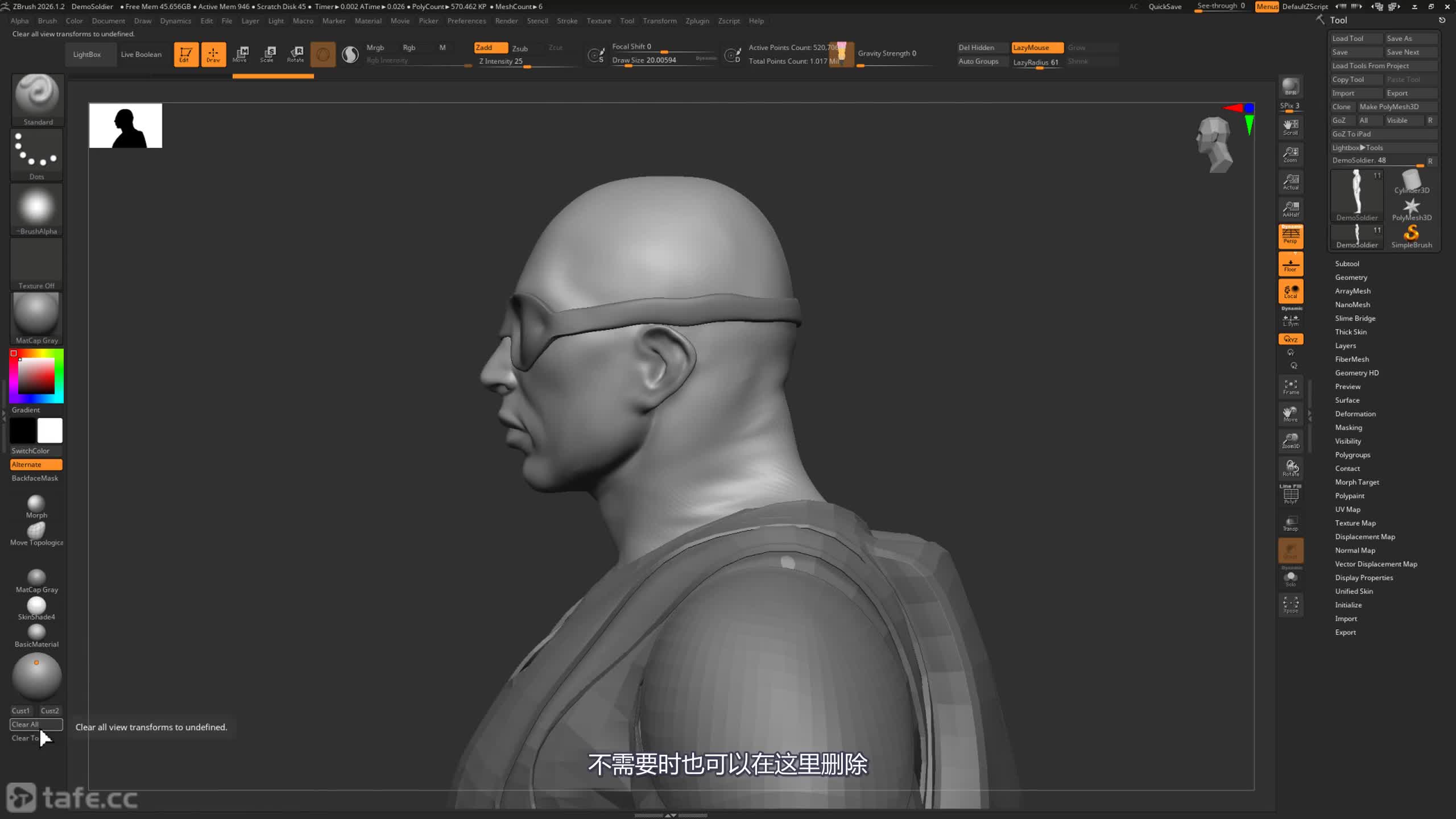Toggle Perspective distortion (Persp)
Image resolution: width=1456 pixels, height=819 pixels.
coord(1290,237)
